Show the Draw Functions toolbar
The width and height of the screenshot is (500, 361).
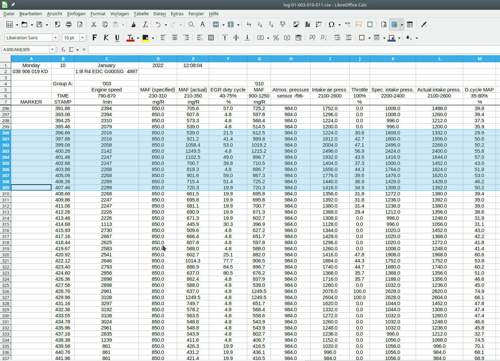[x=424, y=24]
